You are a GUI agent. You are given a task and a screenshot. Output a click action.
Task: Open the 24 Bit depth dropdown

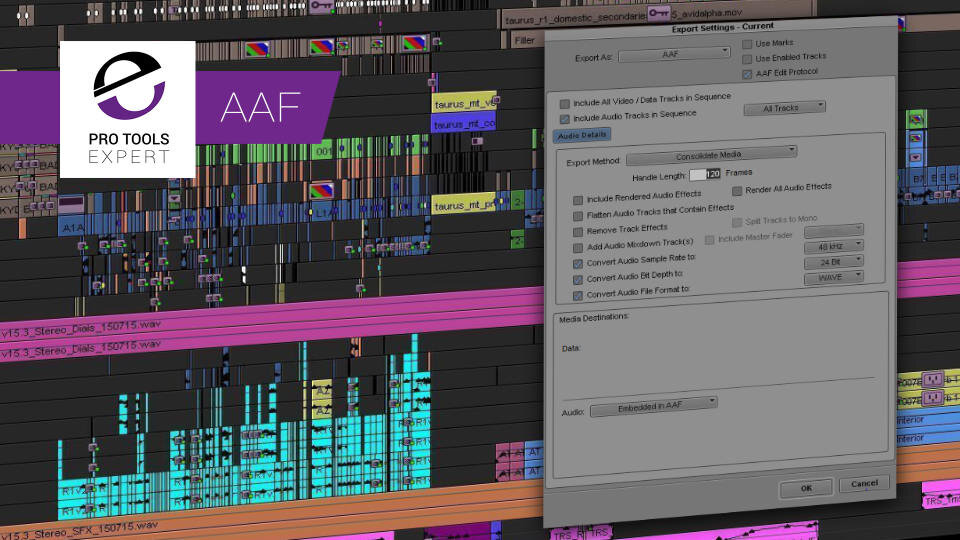833,261
